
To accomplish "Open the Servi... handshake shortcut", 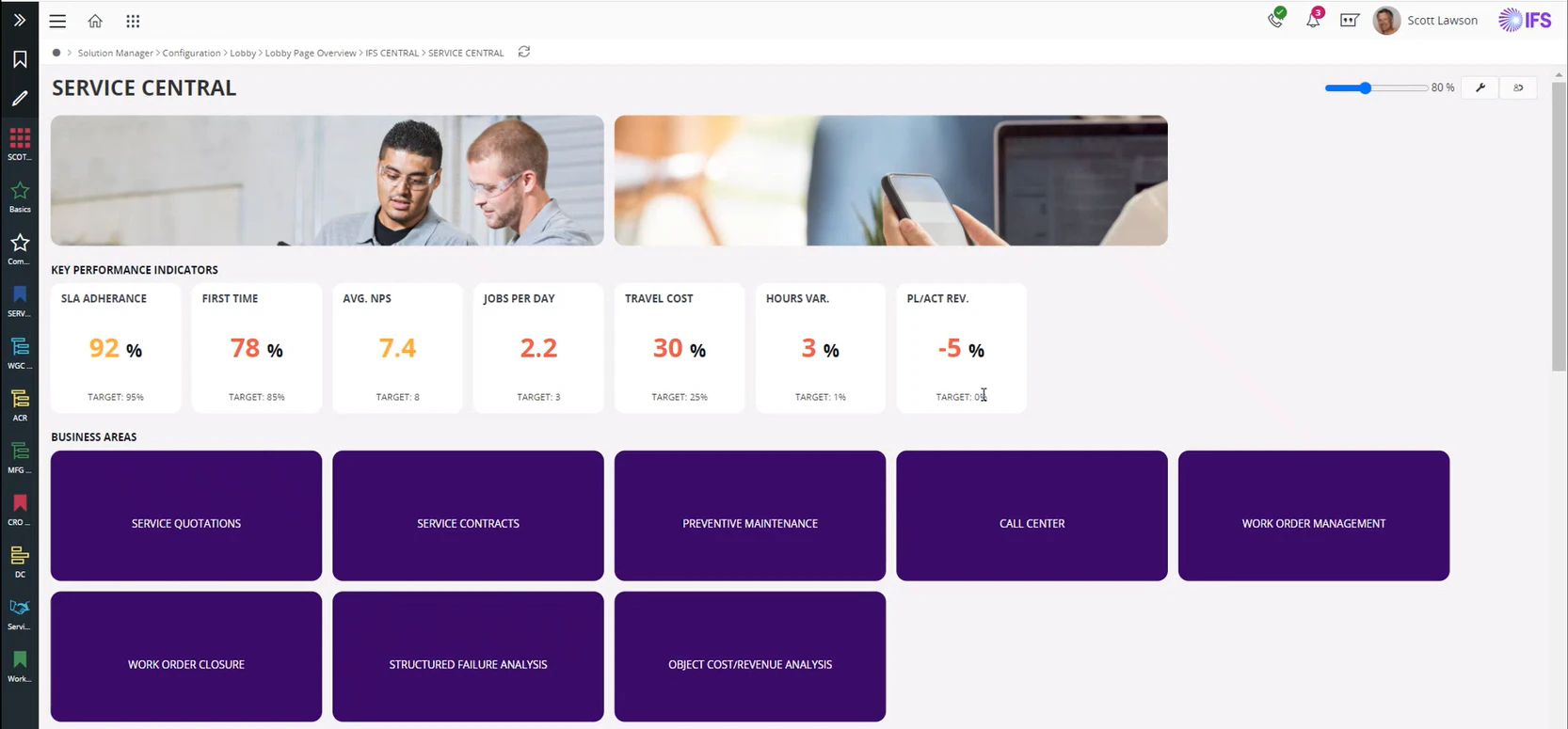I will pyautogui.click(x=20, y=614).
